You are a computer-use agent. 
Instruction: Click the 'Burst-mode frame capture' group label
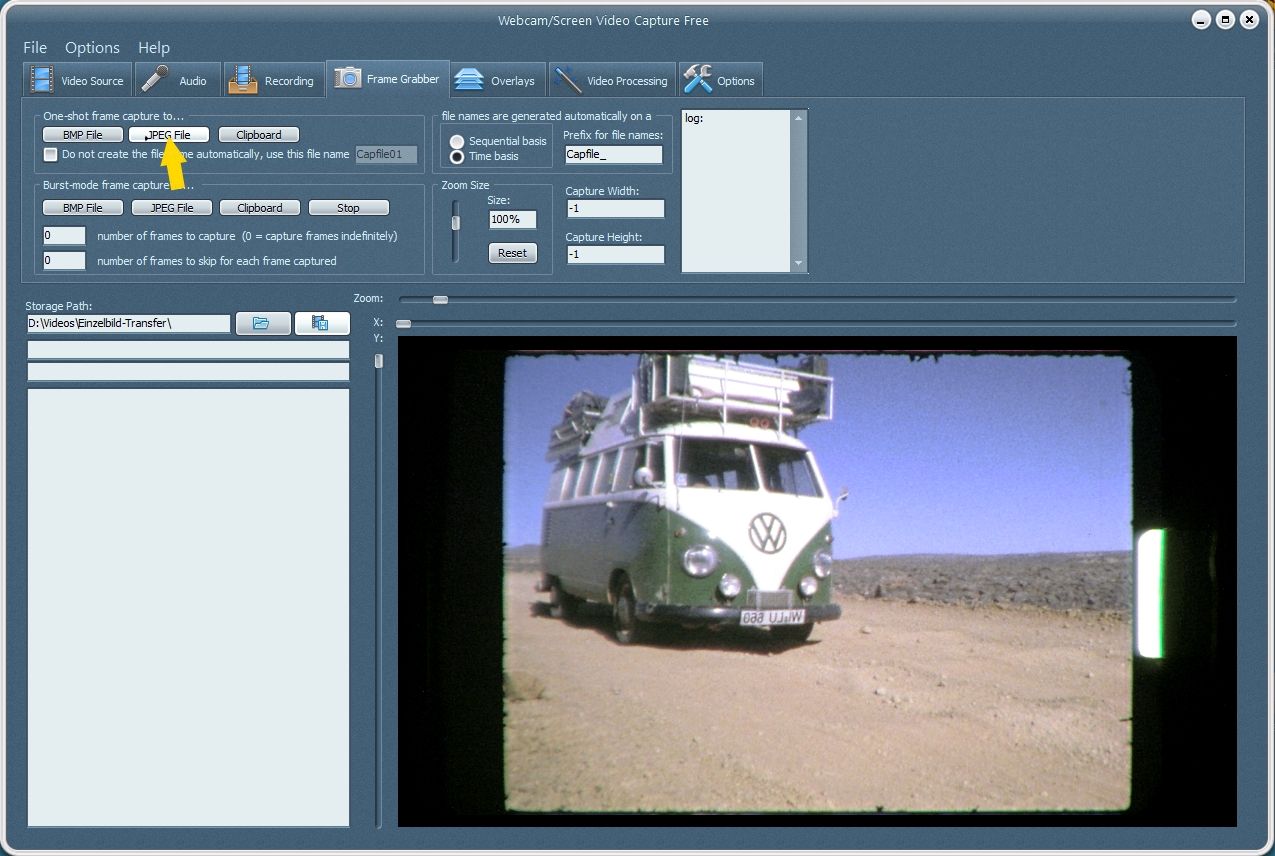(x=117, y=186)
